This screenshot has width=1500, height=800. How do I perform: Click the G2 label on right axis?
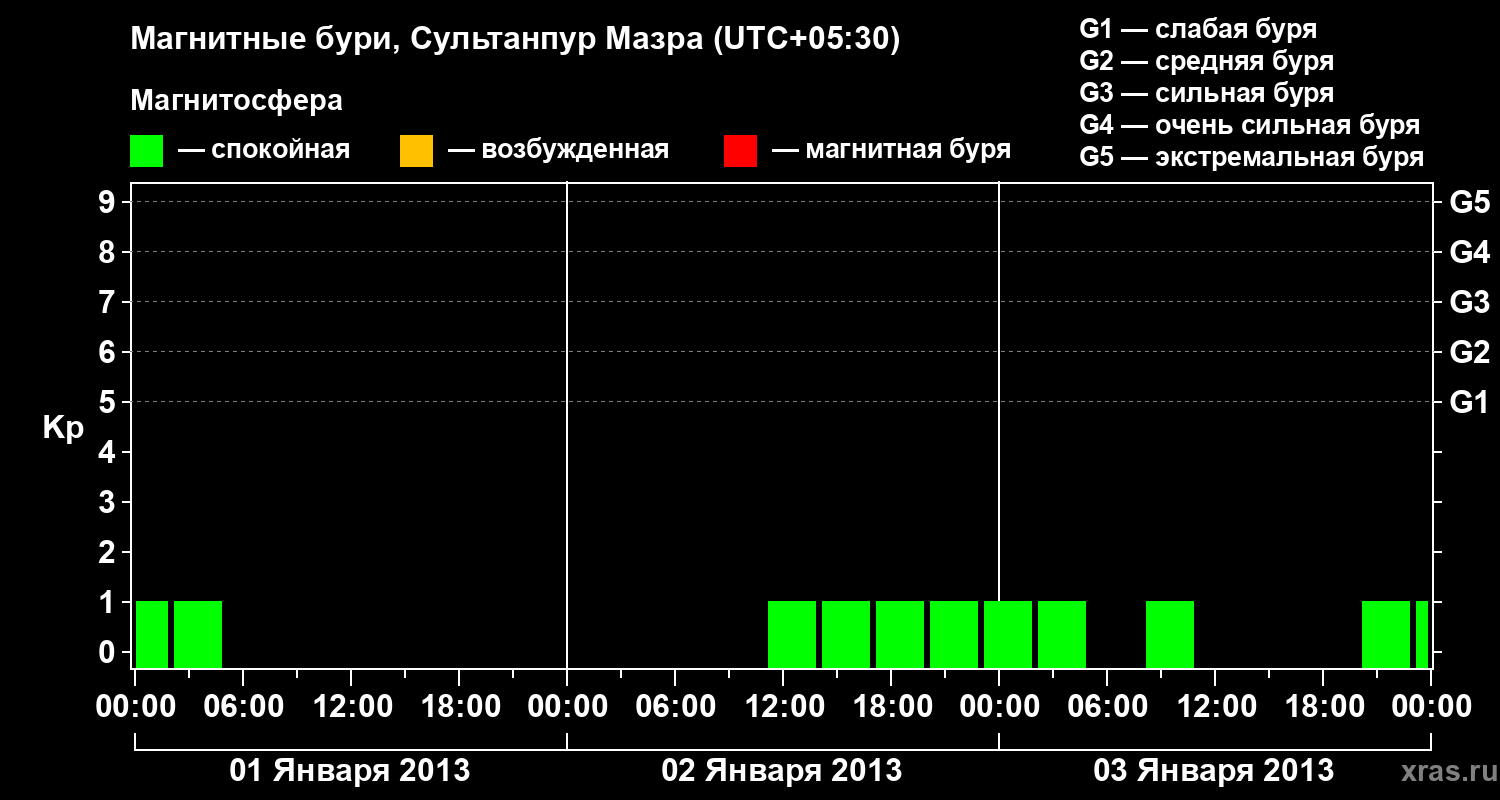pos(1469,352)
